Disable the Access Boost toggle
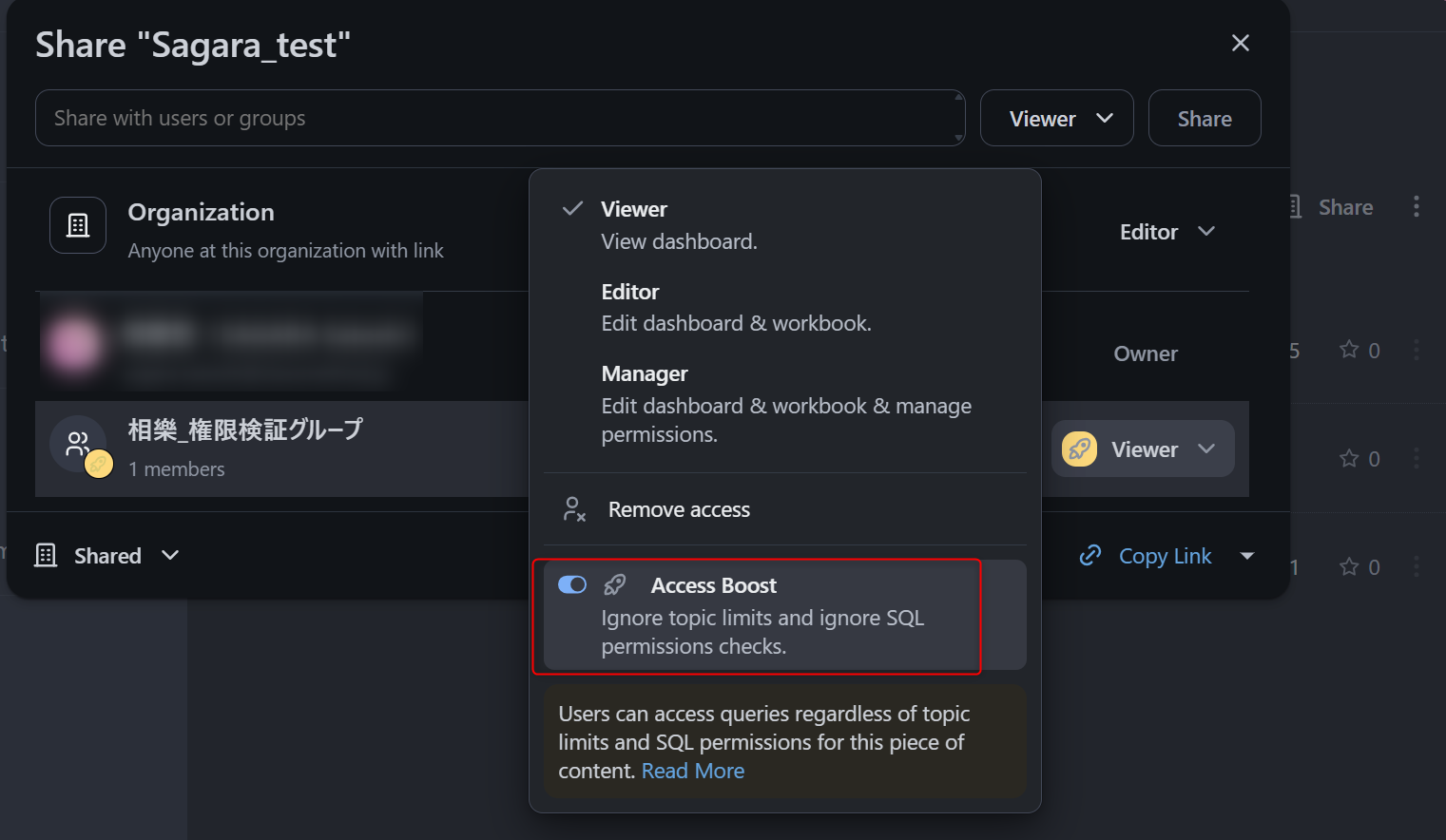The height and width of the screenshot is (840, 1446). pyautogui.click(x=572, y=584)
